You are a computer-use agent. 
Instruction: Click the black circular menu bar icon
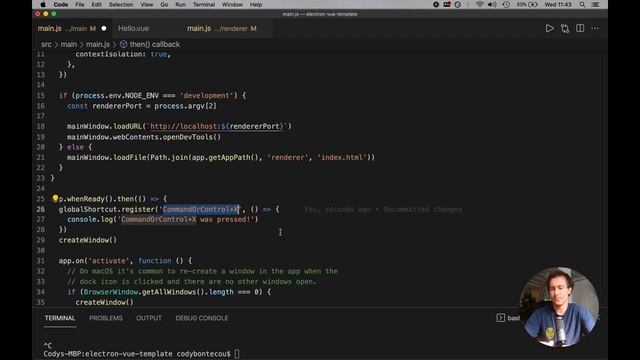436,4
